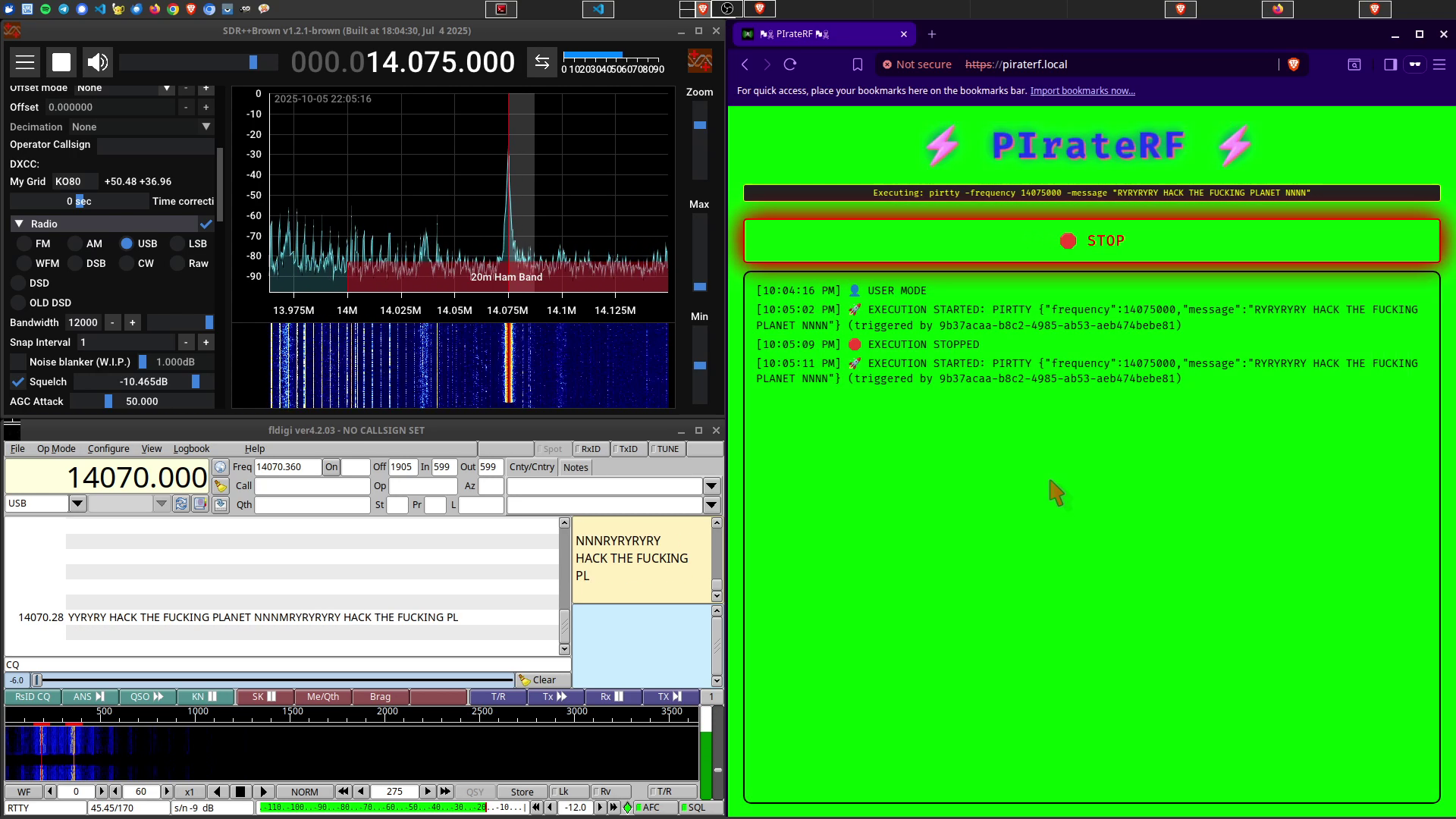This screenshot has height=819, width=1456.
Task: Click the Brave shield icon in address bar
Action: click(1294, 64)
